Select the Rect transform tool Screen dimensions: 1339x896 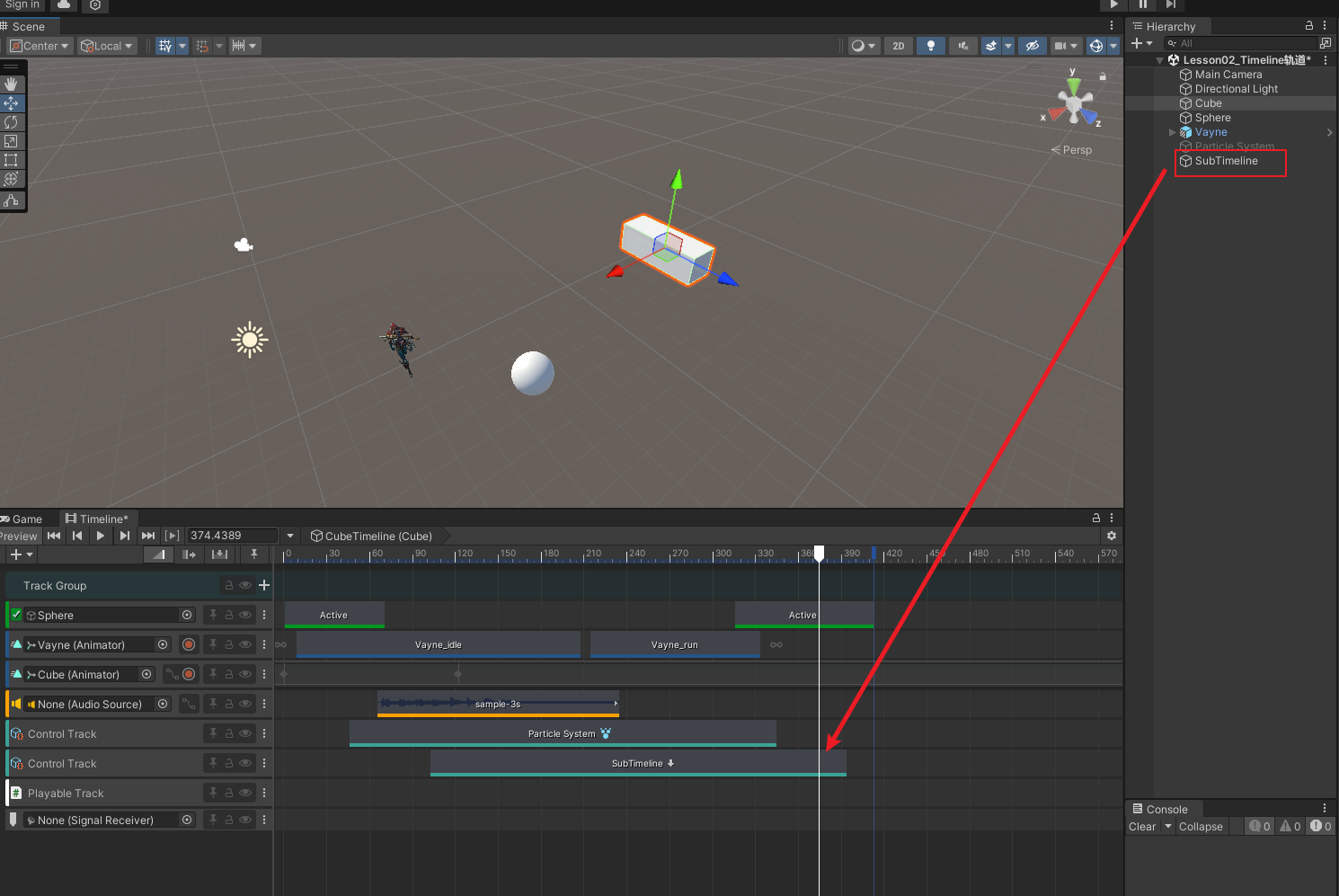click(x=11, y=160)
